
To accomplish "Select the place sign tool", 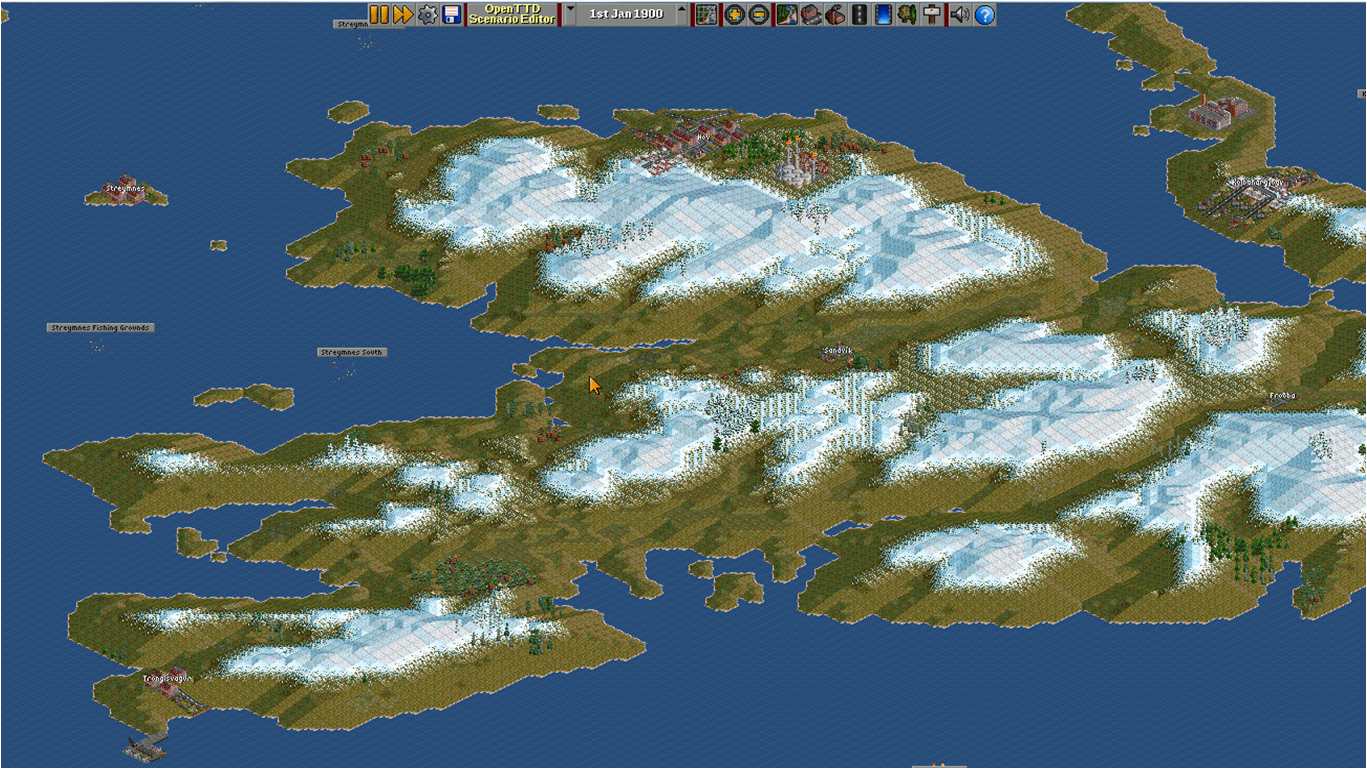I will click(x=932, y=14).
